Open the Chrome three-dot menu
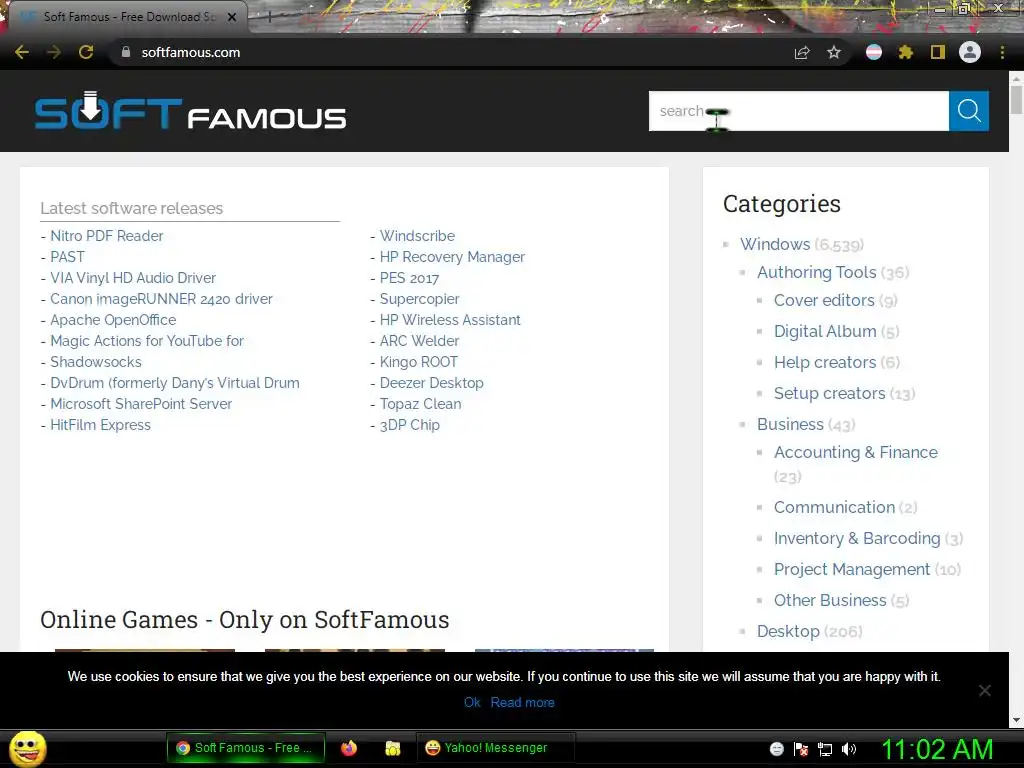This screenshot has width=1024, height=768. [x=1002, y=52]
